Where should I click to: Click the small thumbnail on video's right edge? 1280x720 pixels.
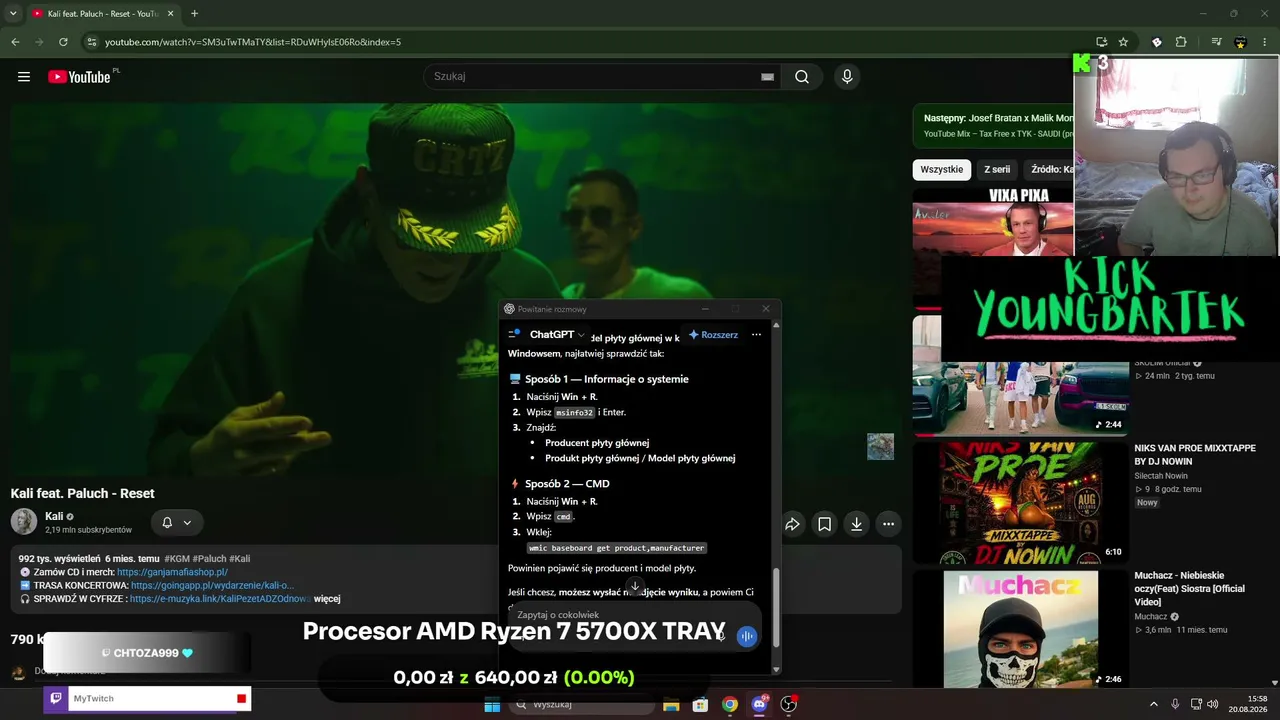[x=880, y=446]
